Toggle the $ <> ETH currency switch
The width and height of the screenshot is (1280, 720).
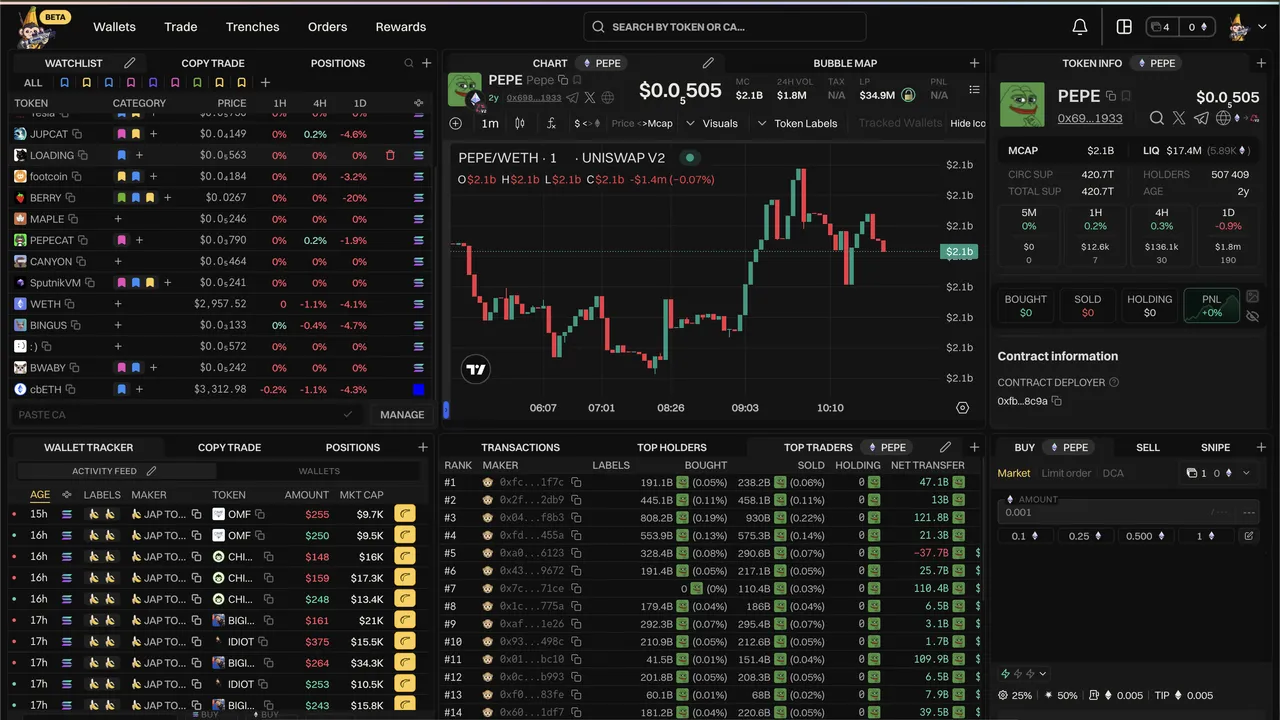point(587,123)
